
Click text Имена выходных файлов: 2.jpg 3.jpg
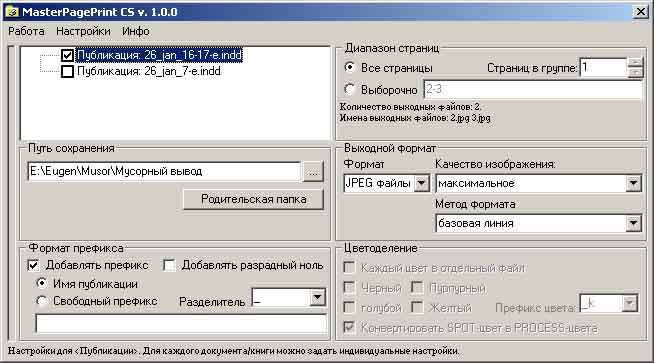[415, 118]
